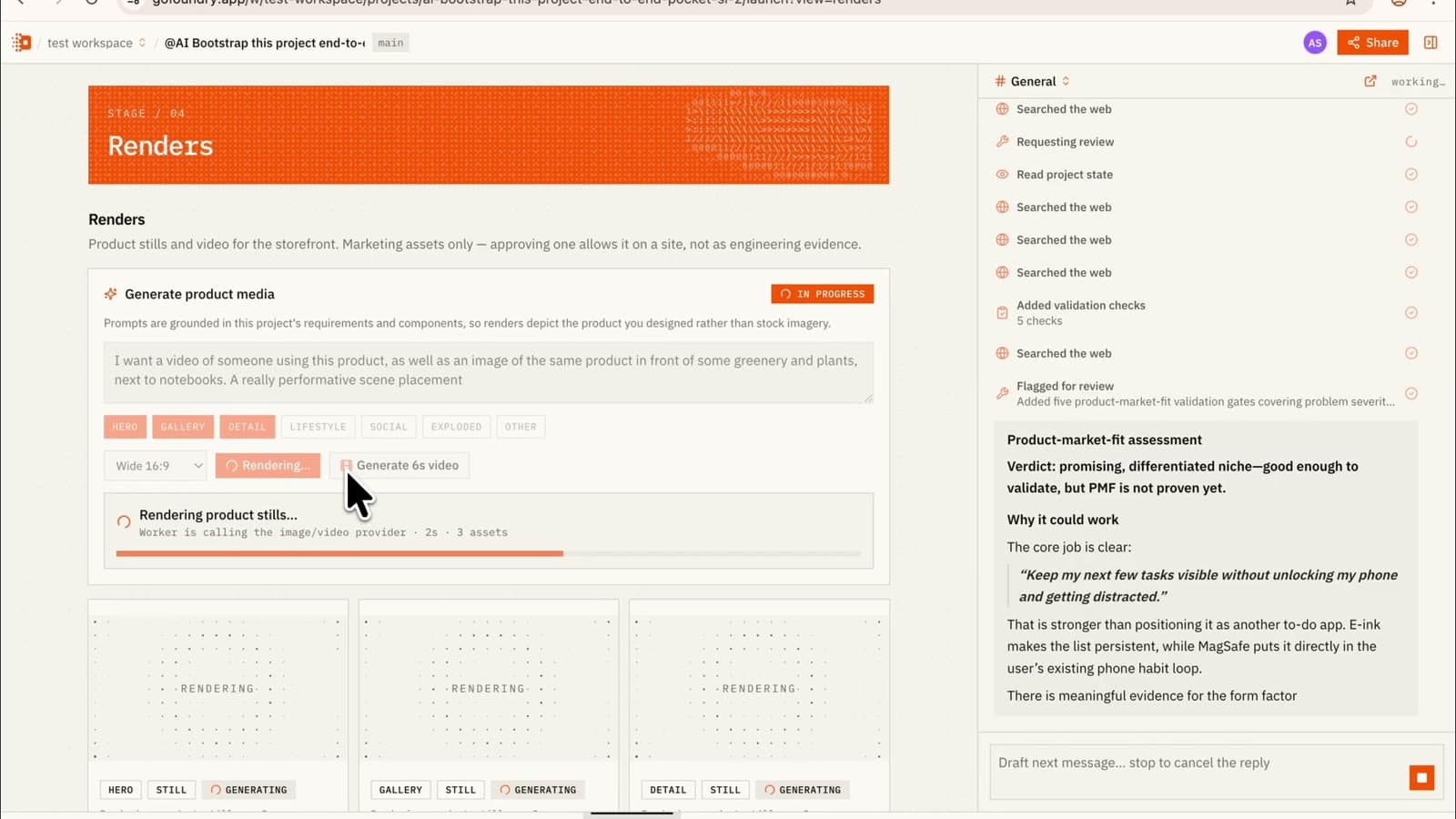Open the DETAIL still rendering thumbnail
Image resolution: width=1456 pixels, height=819 pixels.
tap(759, 688)
